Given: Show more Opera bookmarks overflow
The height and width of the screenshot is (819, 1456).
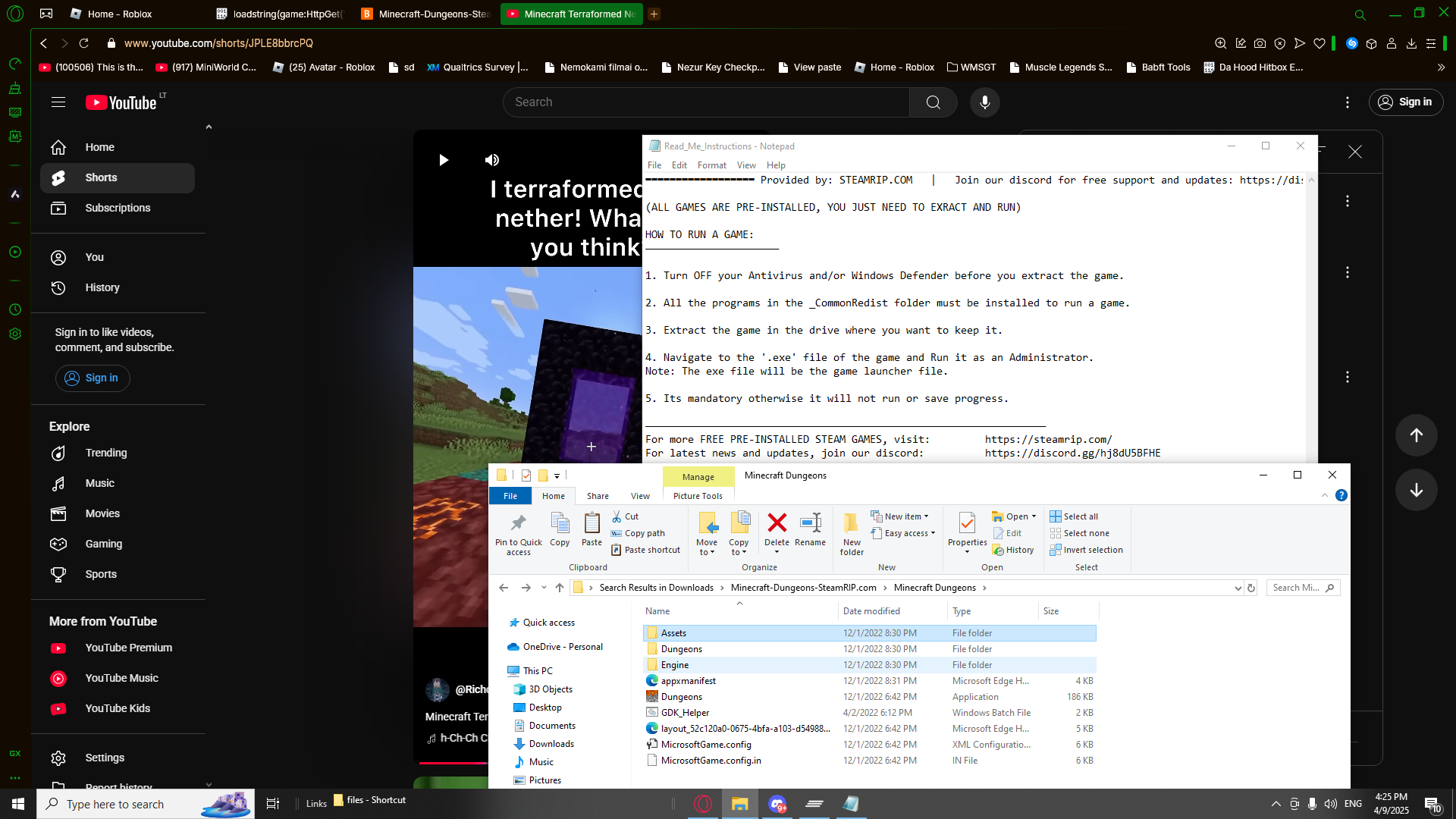Looking at the screenshot, I should (x=1441, y=67).
